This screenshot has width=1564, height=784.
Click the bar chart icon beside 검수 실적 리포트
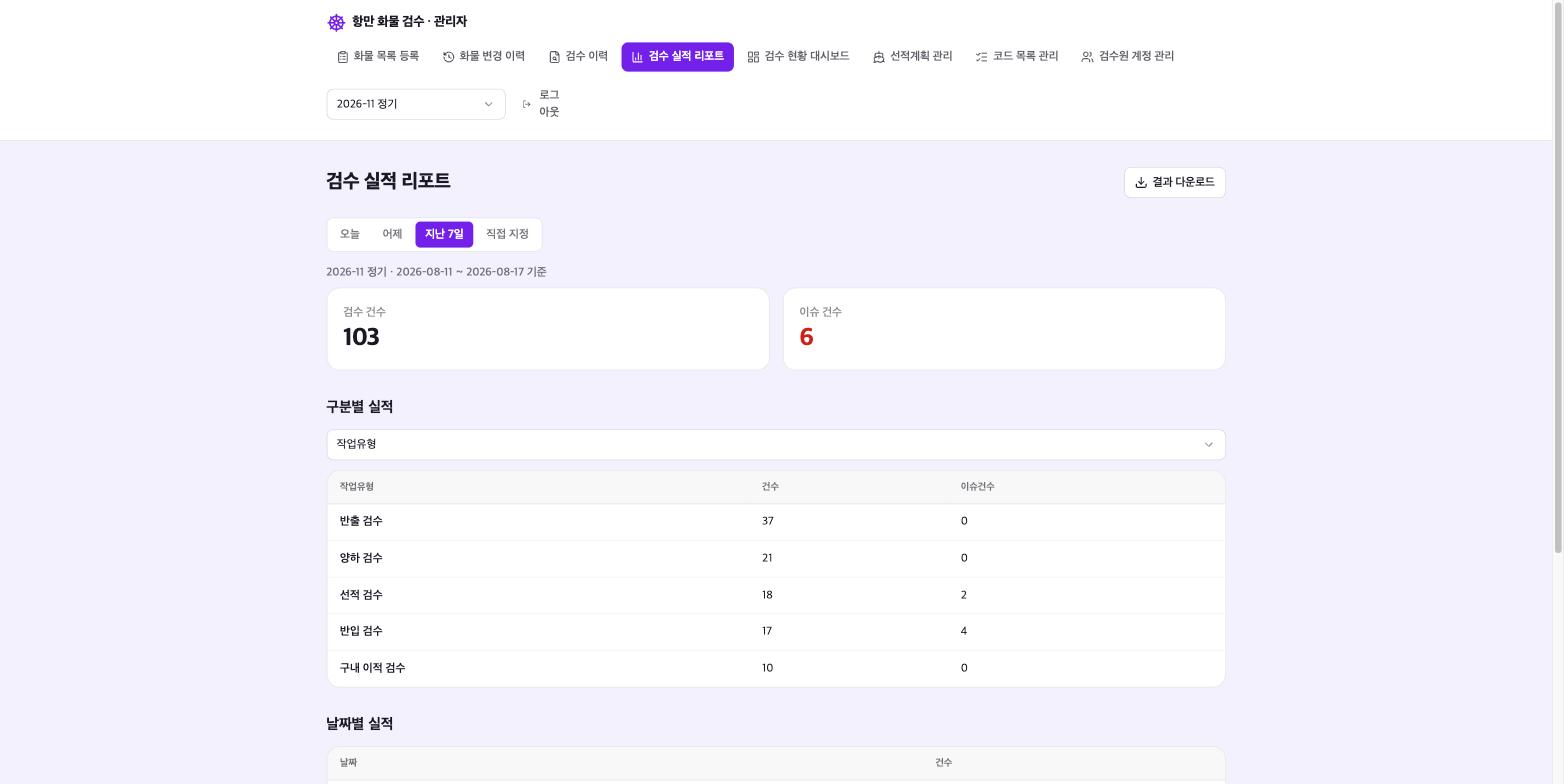[637, 57]
